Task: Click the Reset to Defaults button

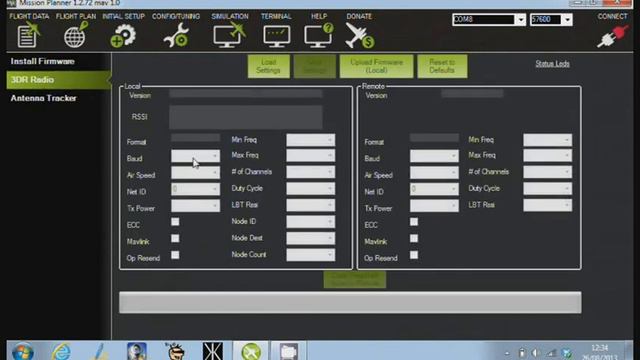Action: (442, 66)
